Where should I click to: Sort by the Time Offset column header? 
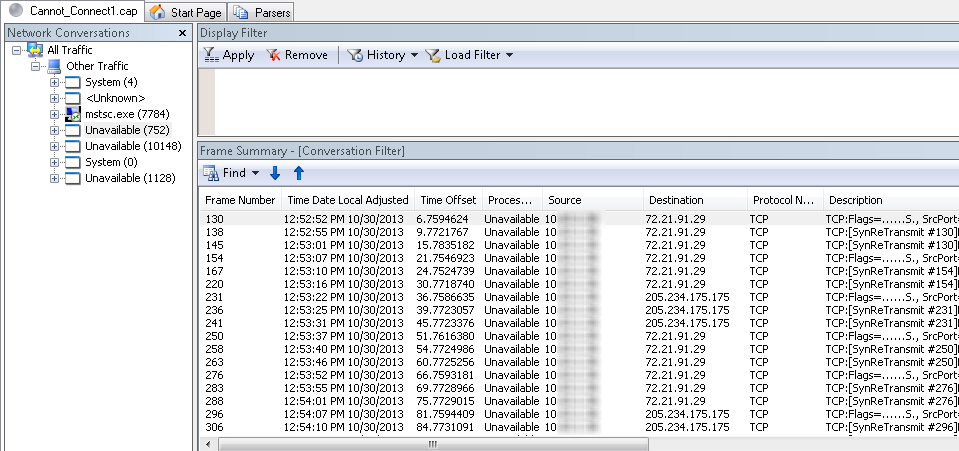[x=448, y=200]
